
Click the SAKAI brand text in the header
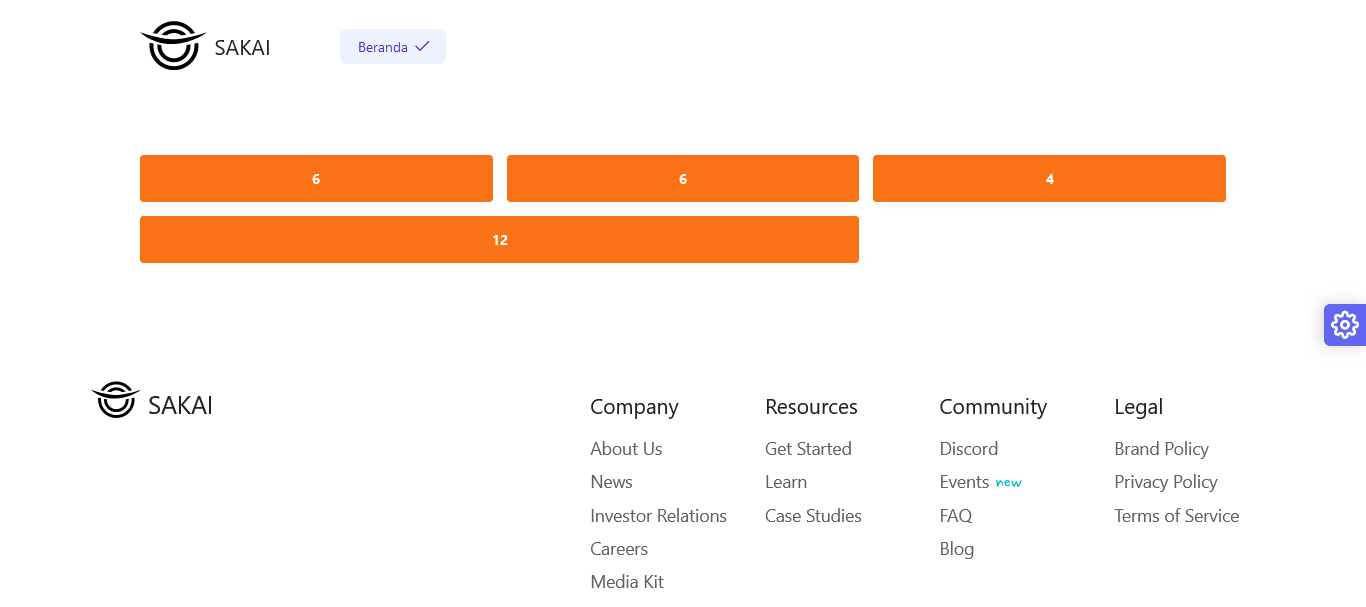click(242, 47)
